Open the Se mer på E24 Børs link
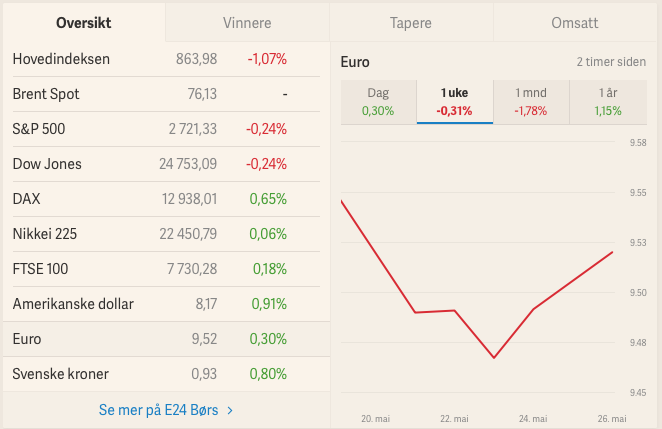Image resolution: width=662 pixels, height=429 pixels. (x=158, y=410)
